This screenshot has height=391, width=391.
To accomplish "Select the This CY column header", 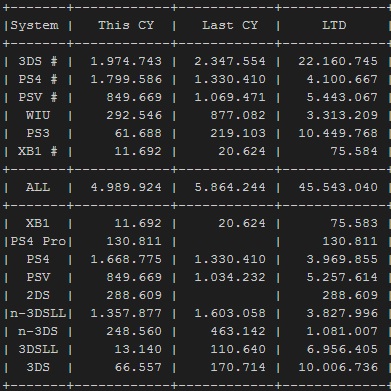I will click(x=126, y=25).
